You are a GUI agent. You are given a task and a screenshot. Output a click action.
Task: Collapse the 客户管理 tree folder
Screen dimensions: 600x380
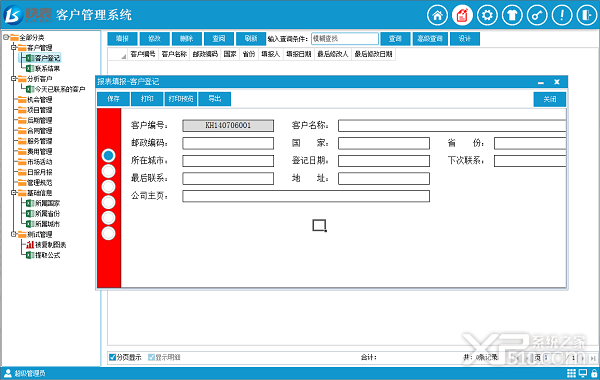[14, 47]
